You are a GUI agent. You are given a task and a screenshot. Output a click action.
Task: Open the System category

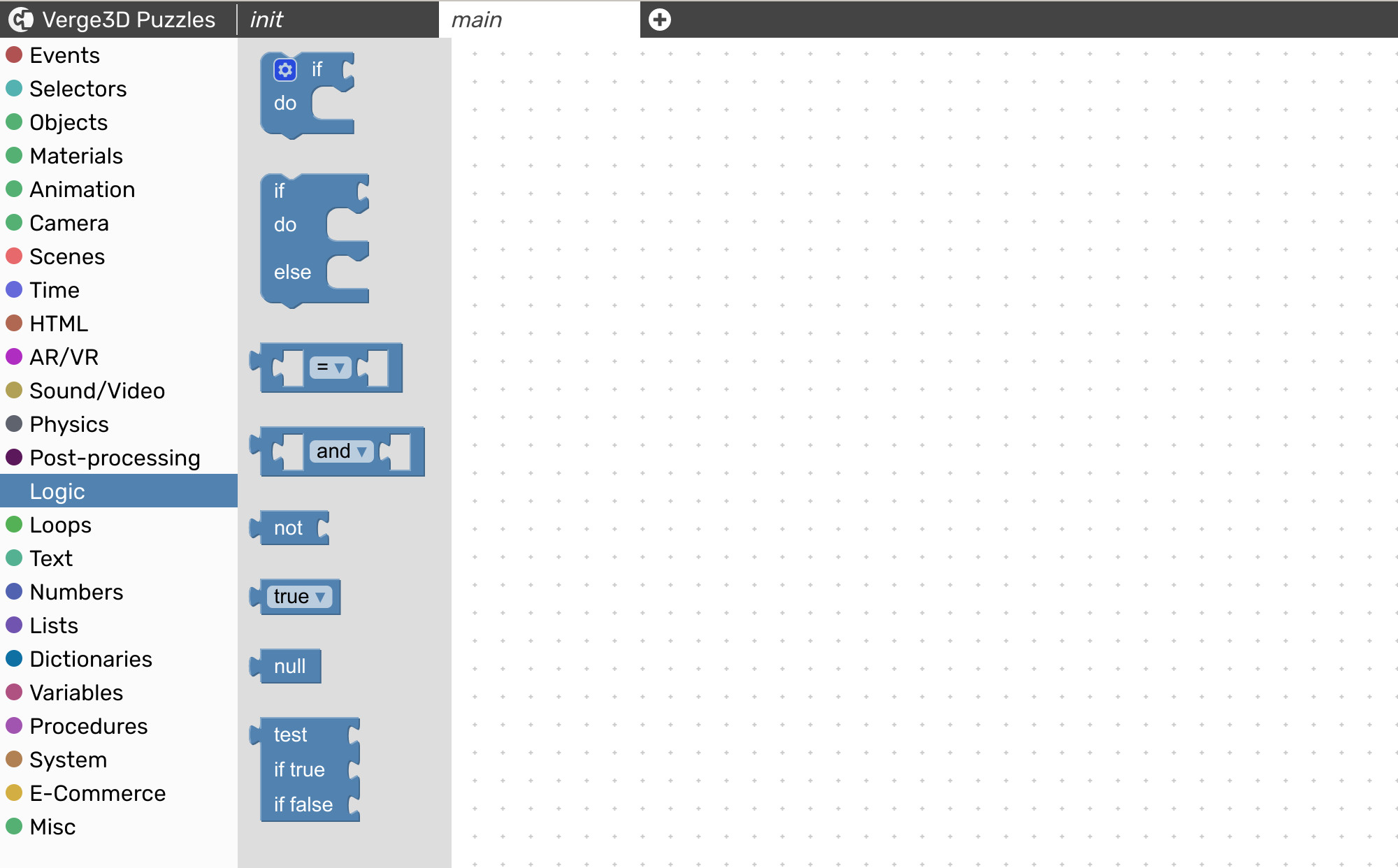pyautogui.click(x=119, y=760)
